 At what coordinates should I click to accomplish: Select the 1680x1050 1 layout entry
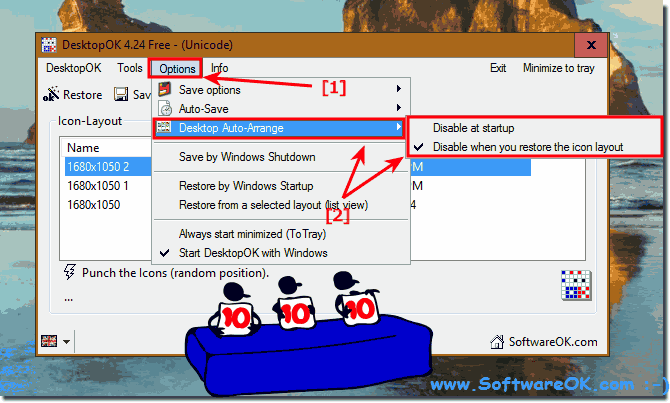click(97, 186)
